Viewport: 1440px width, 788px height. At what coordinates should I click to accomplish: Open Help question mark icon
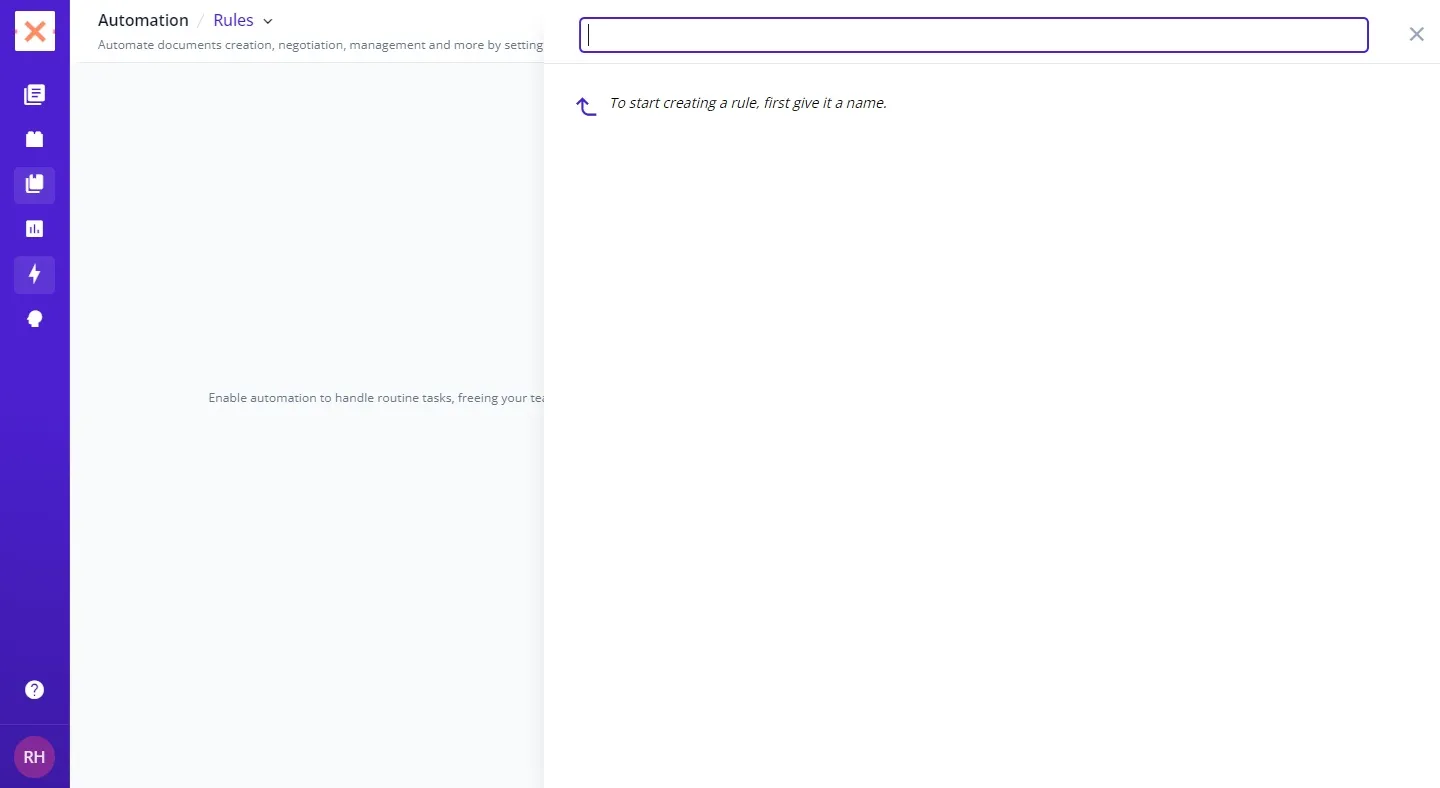34,690
